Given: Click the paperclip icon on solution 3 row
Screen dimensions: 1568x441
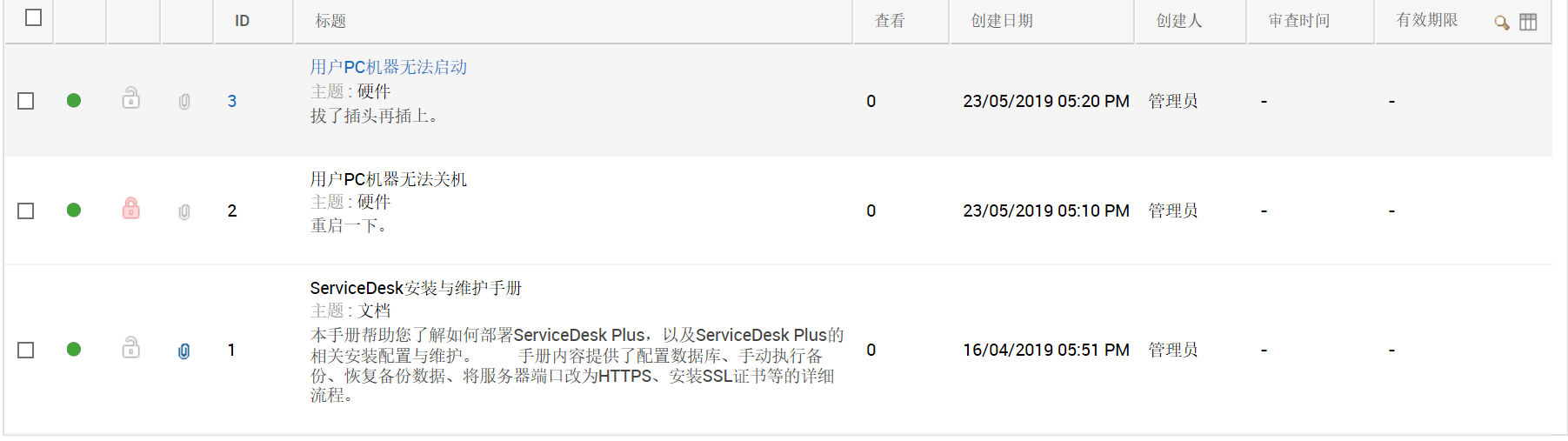Looking at the screenshot, I should (184, 102).
